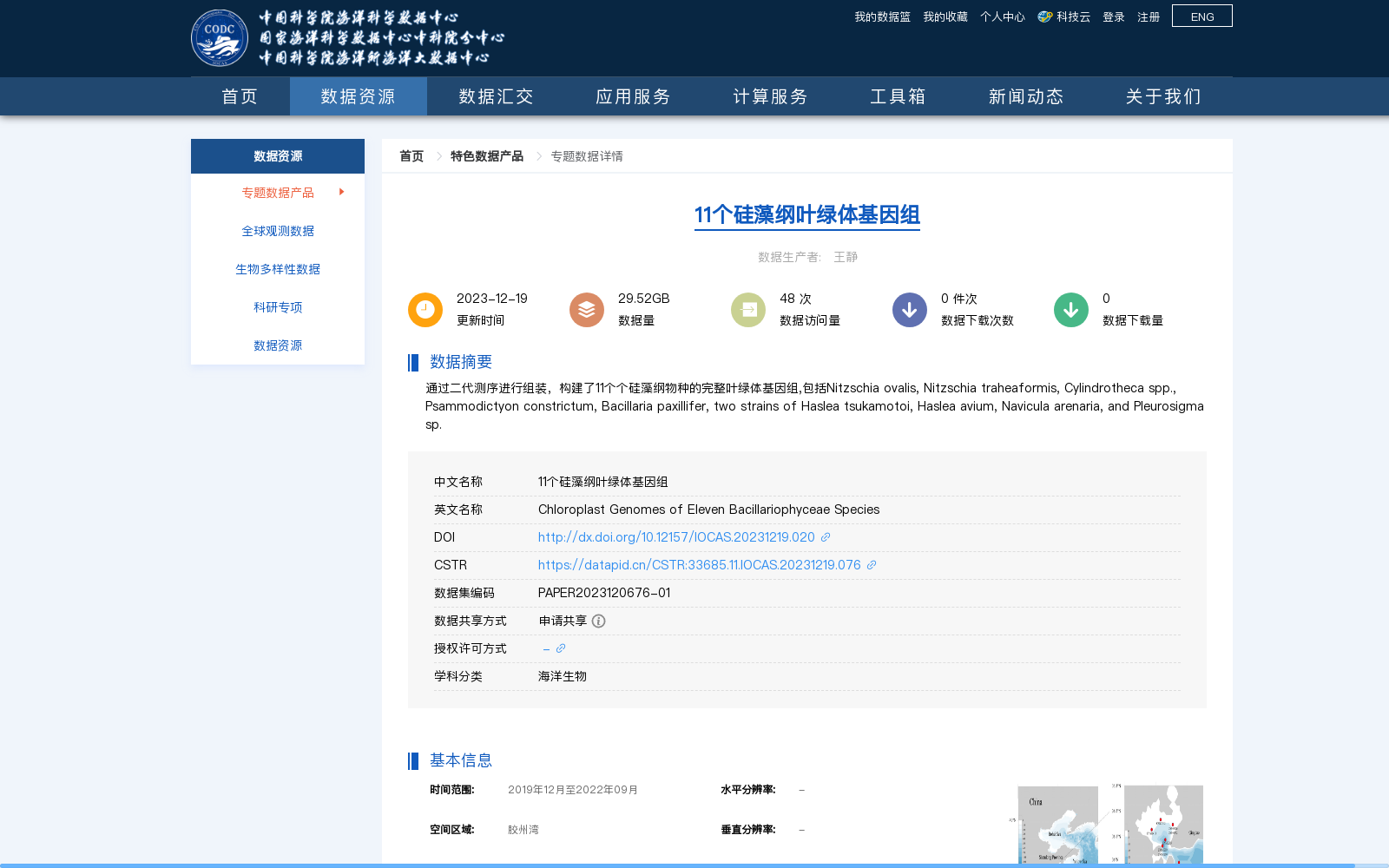Open the 新闻动态 navigation tab

[x=1026, y=96]
